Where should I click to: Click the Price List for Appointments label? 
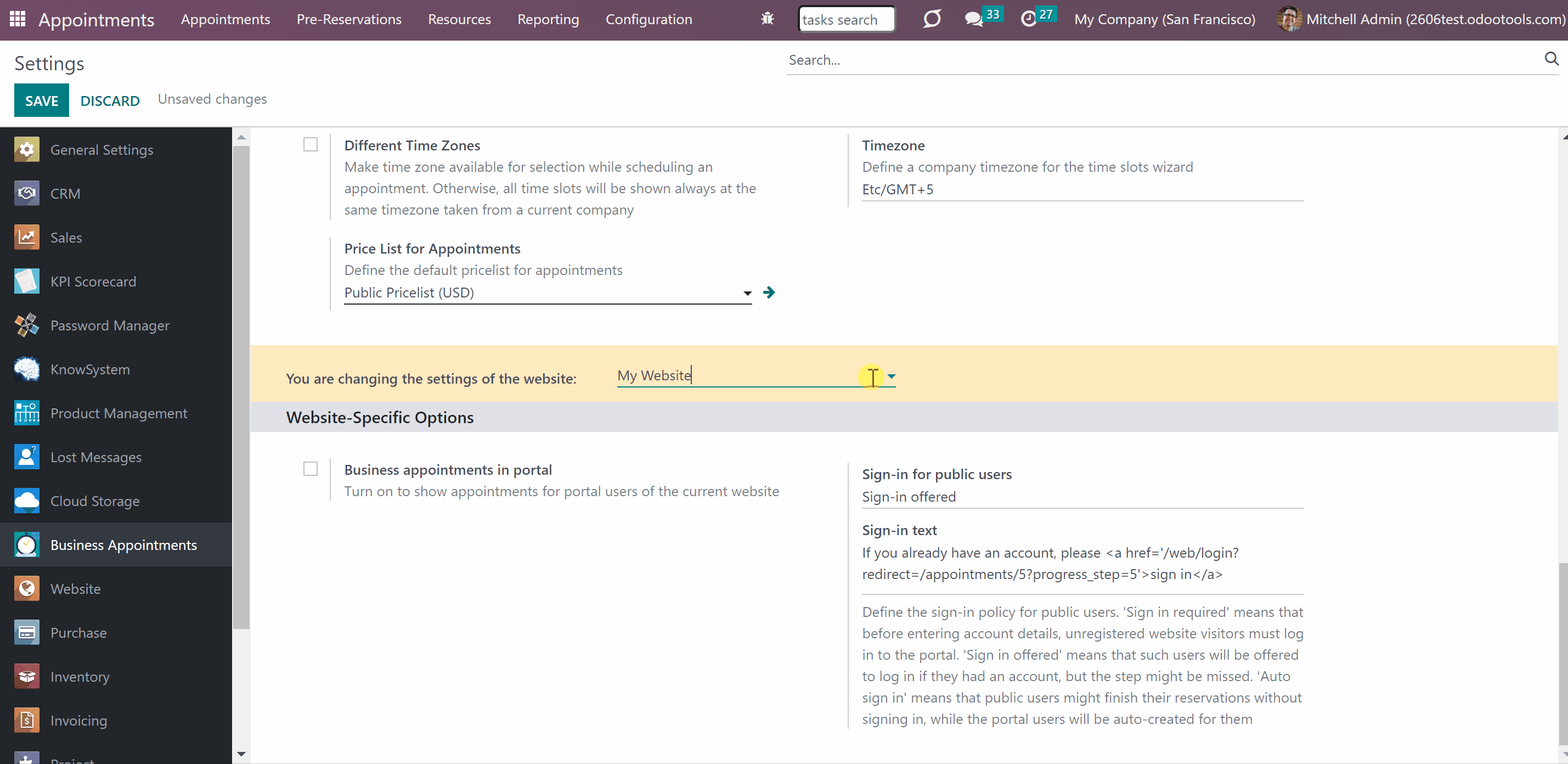[432, 249]
